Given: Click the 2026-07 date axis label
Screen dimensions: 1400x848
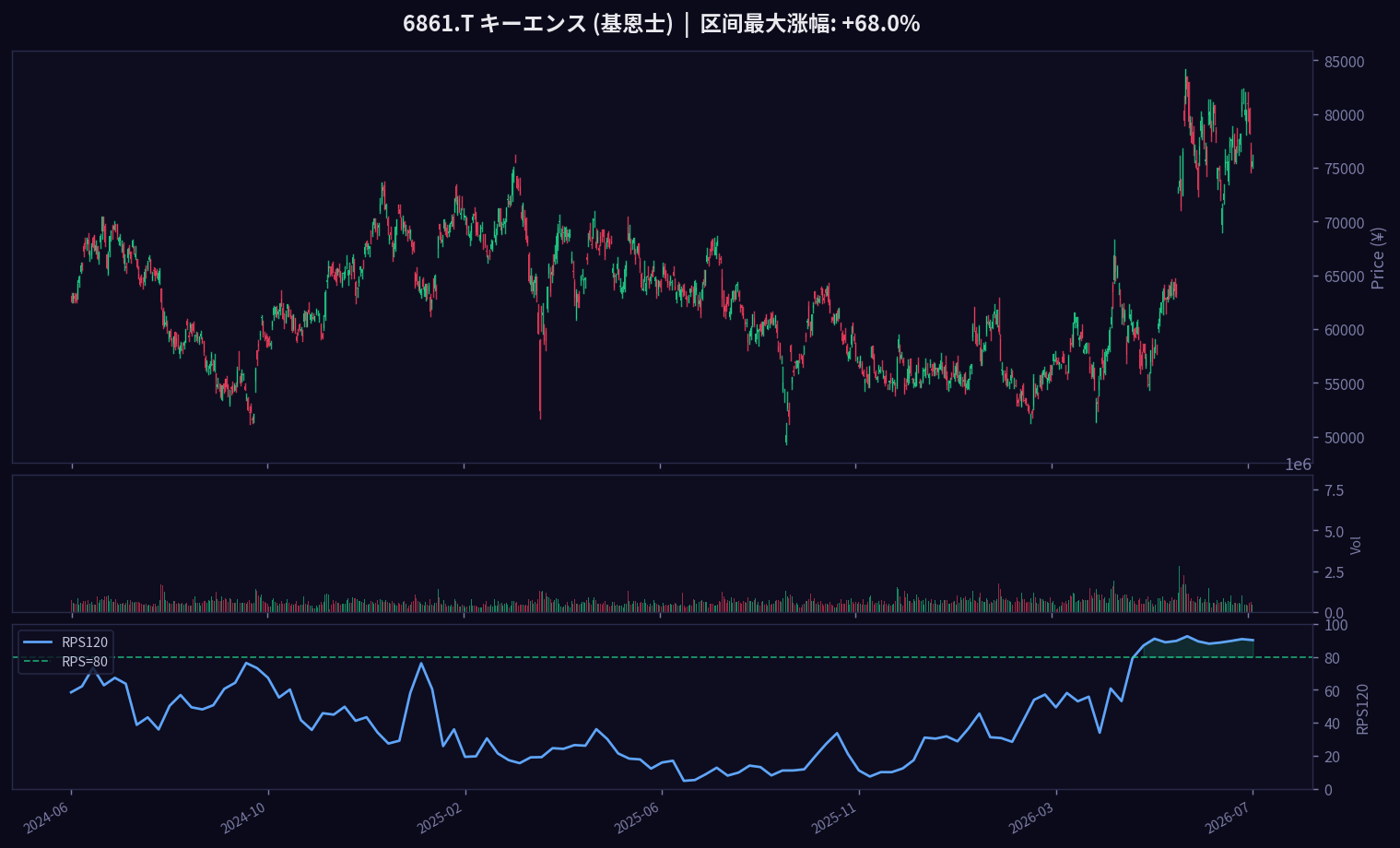Looking at the screenshot, I should 1228,818.
